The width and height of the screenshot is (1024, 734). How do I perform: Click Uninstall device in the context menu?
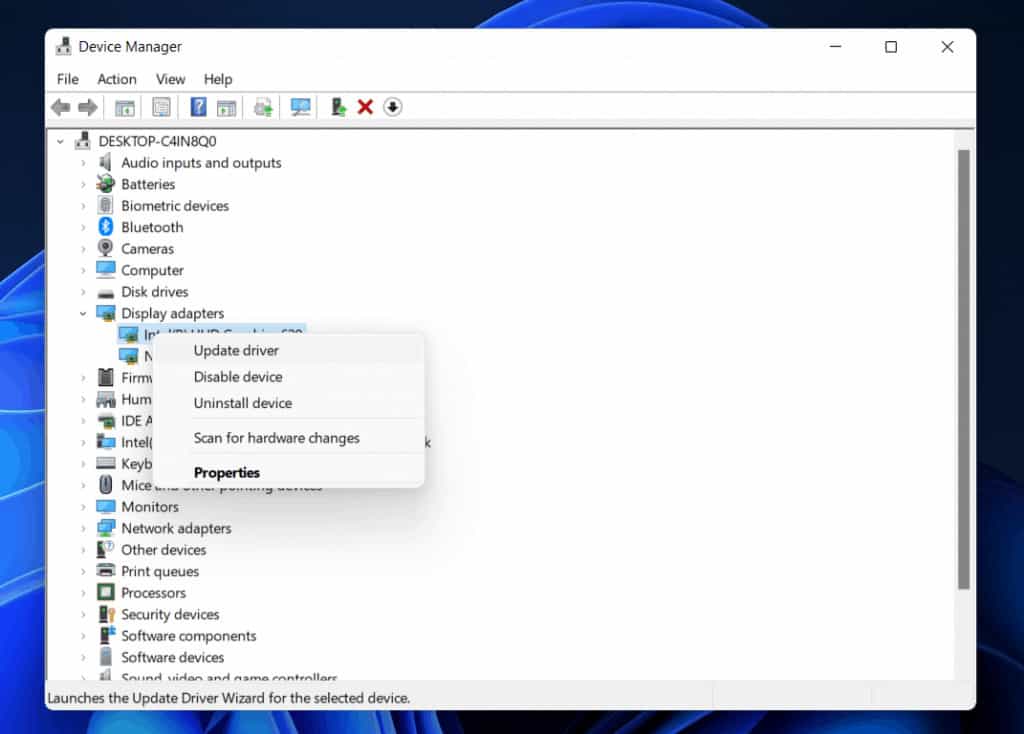click(x=240, y=403)
